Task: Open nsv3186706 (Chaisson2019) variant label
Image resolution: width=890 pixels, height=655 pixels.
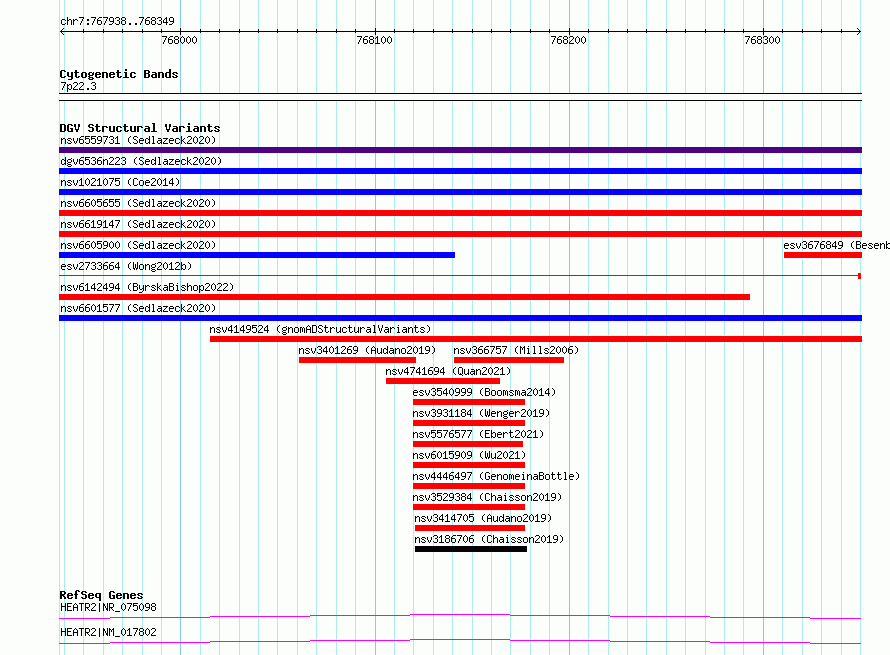Action: click(x=489, y=539)
